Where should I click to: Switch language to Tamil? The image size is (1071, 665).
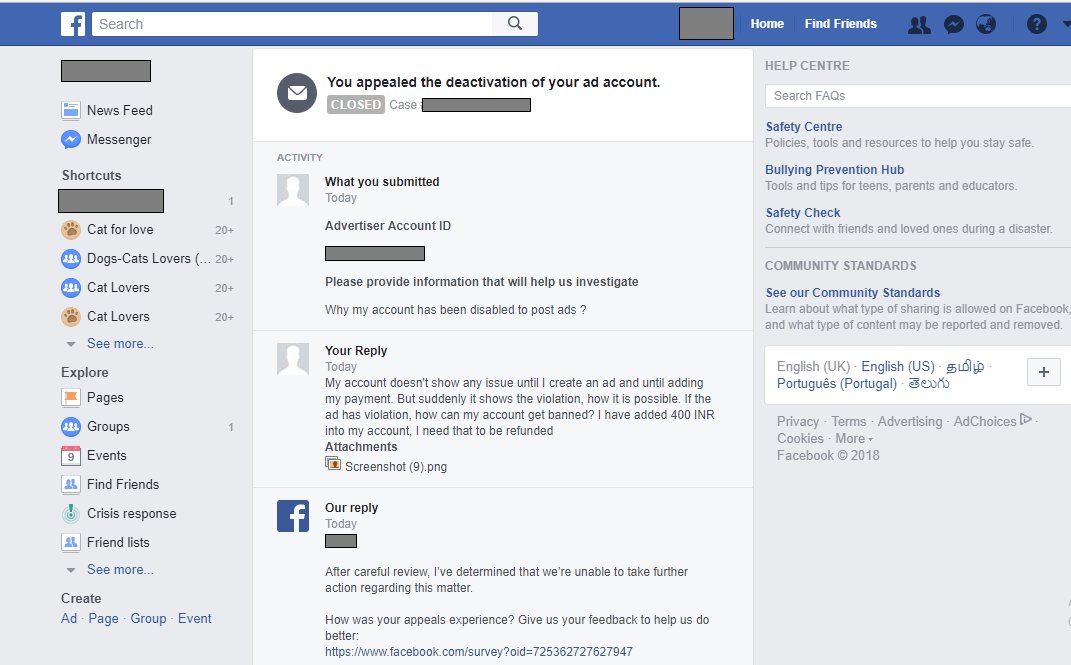(965, 366)
